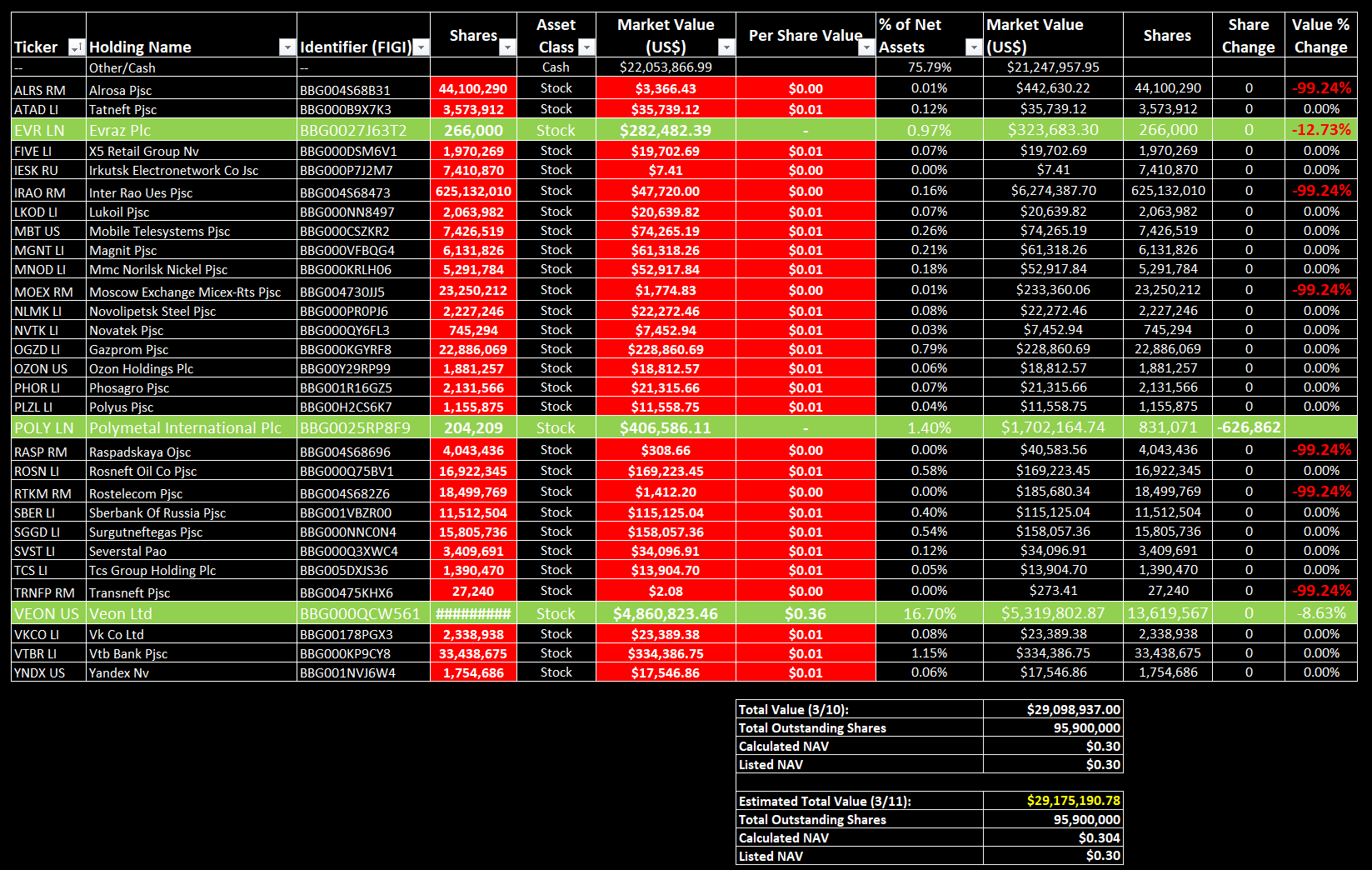Select the Share Change column header
The image size is (1372, 870).
(x=1248, y=36)
